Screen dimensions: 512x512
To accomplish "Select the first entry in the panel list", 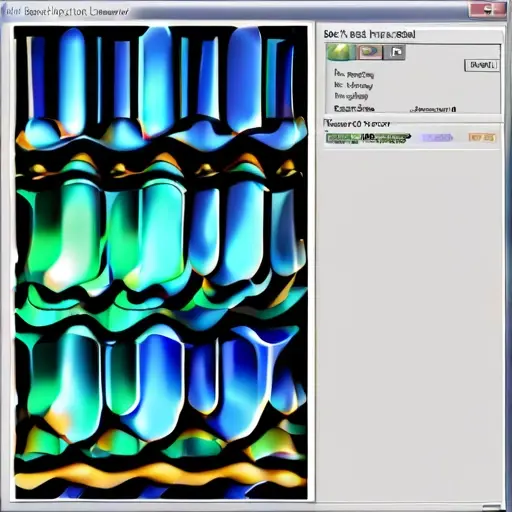I will (x=354, y=74).
